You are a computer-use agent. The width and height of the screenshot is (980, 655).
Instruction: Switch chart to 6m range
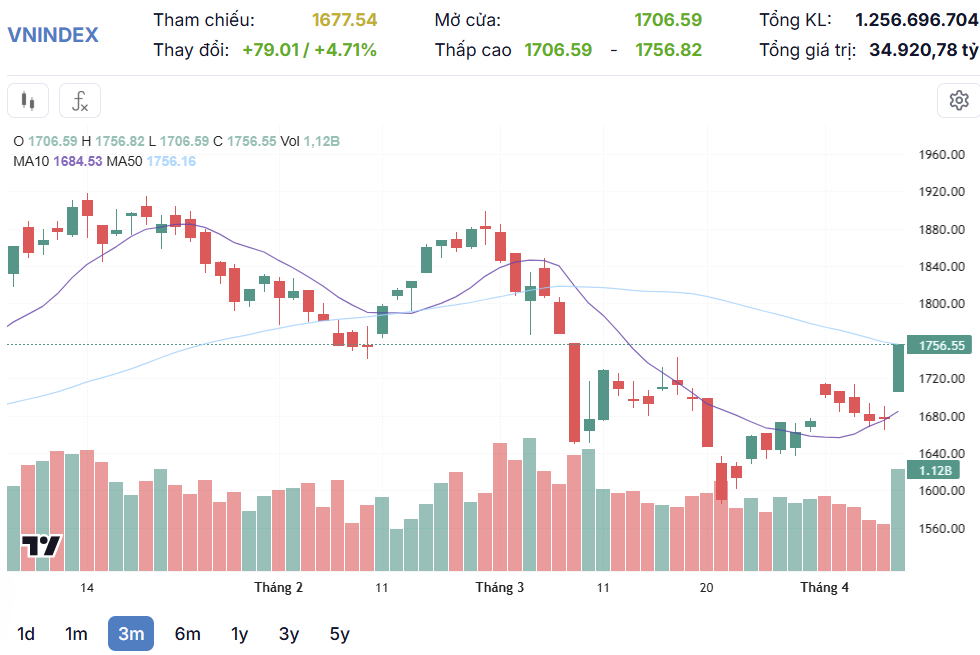(187, 634)
